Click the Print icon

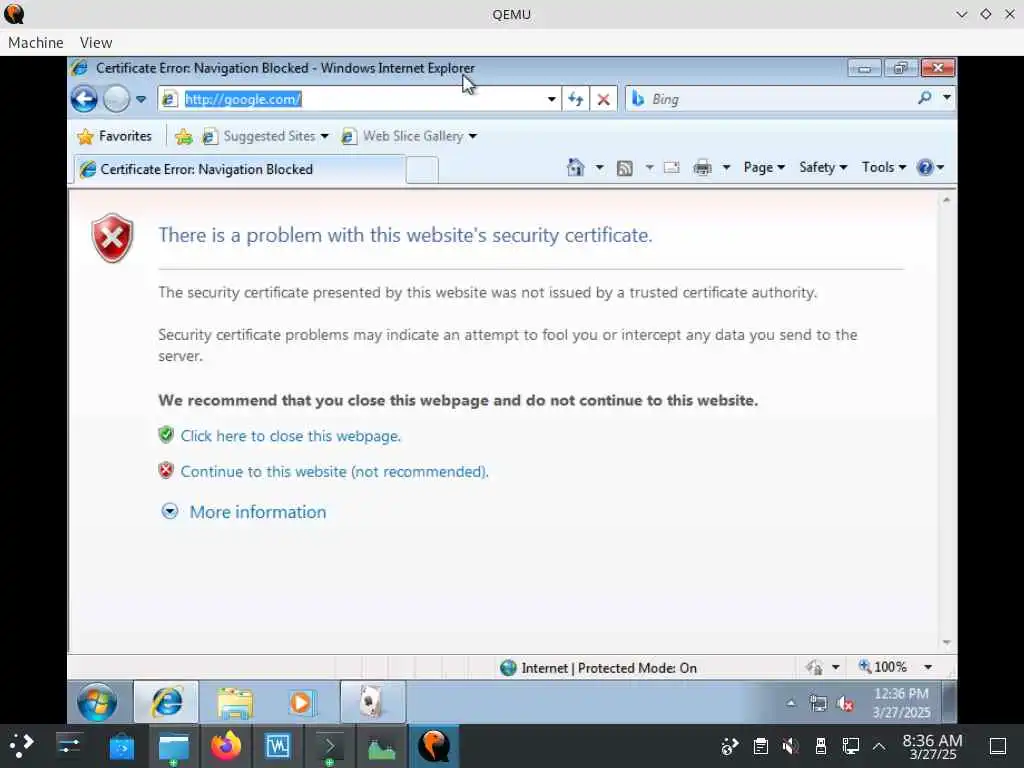click(702, 168)
